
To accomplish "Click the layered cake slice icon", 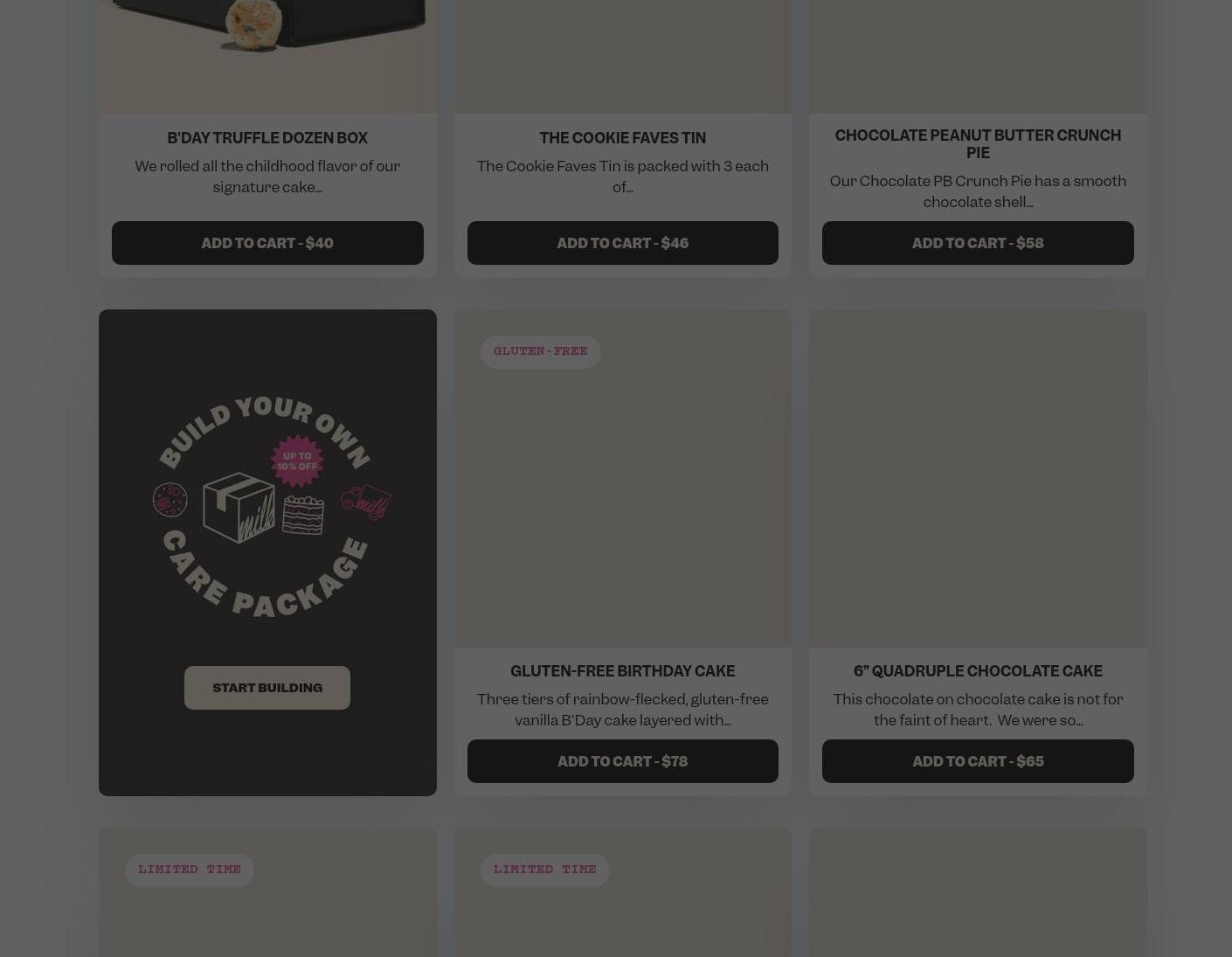I will coord(303,514).
